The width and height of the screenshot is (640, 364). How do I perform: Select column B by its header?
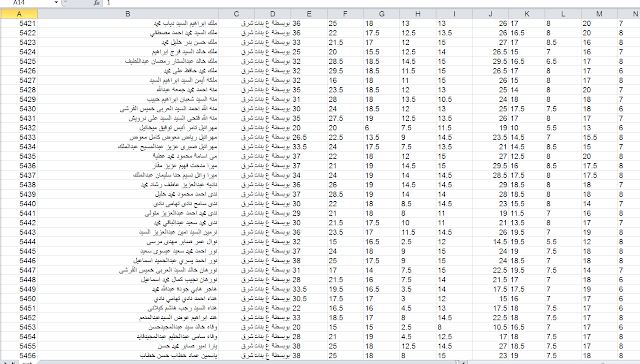[x=128, y=14]
